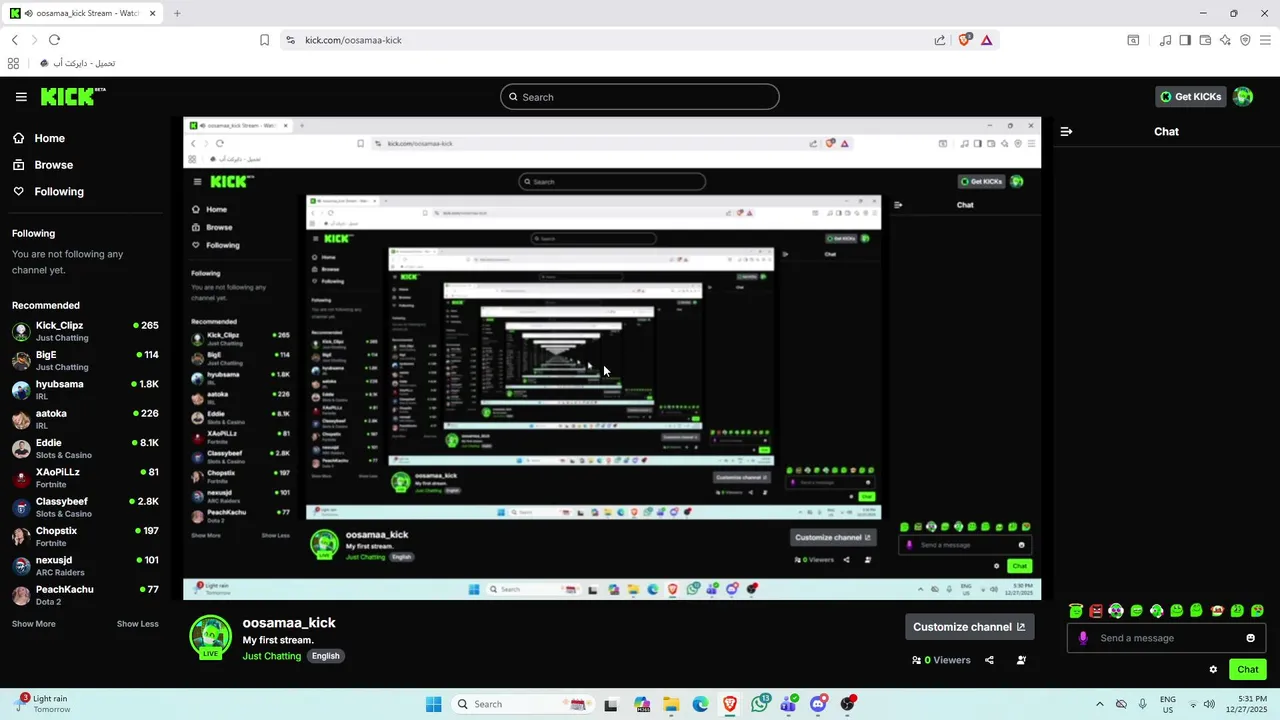
Task: Open the Leo AI sparkle icon
Action: point(1225,40)
